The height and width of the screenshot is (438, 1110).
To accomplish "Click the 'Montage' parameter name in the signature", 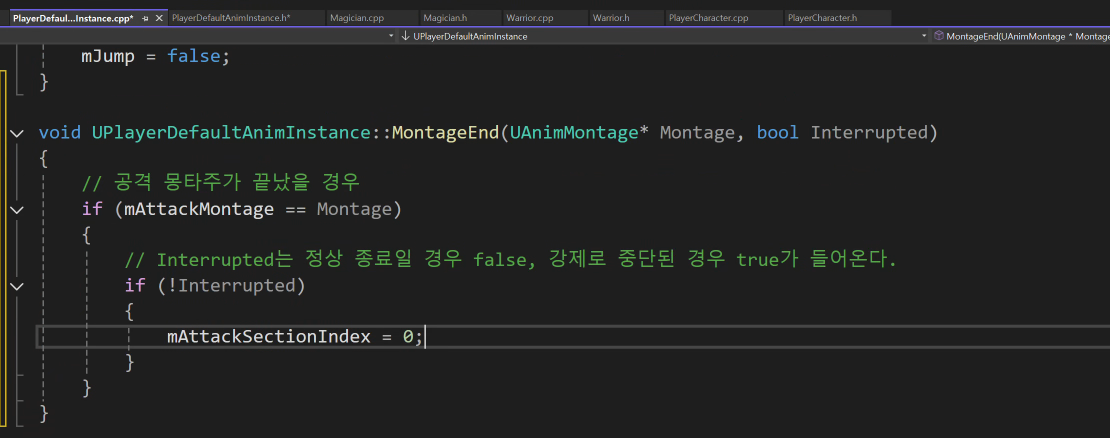I will click(698, 132).
